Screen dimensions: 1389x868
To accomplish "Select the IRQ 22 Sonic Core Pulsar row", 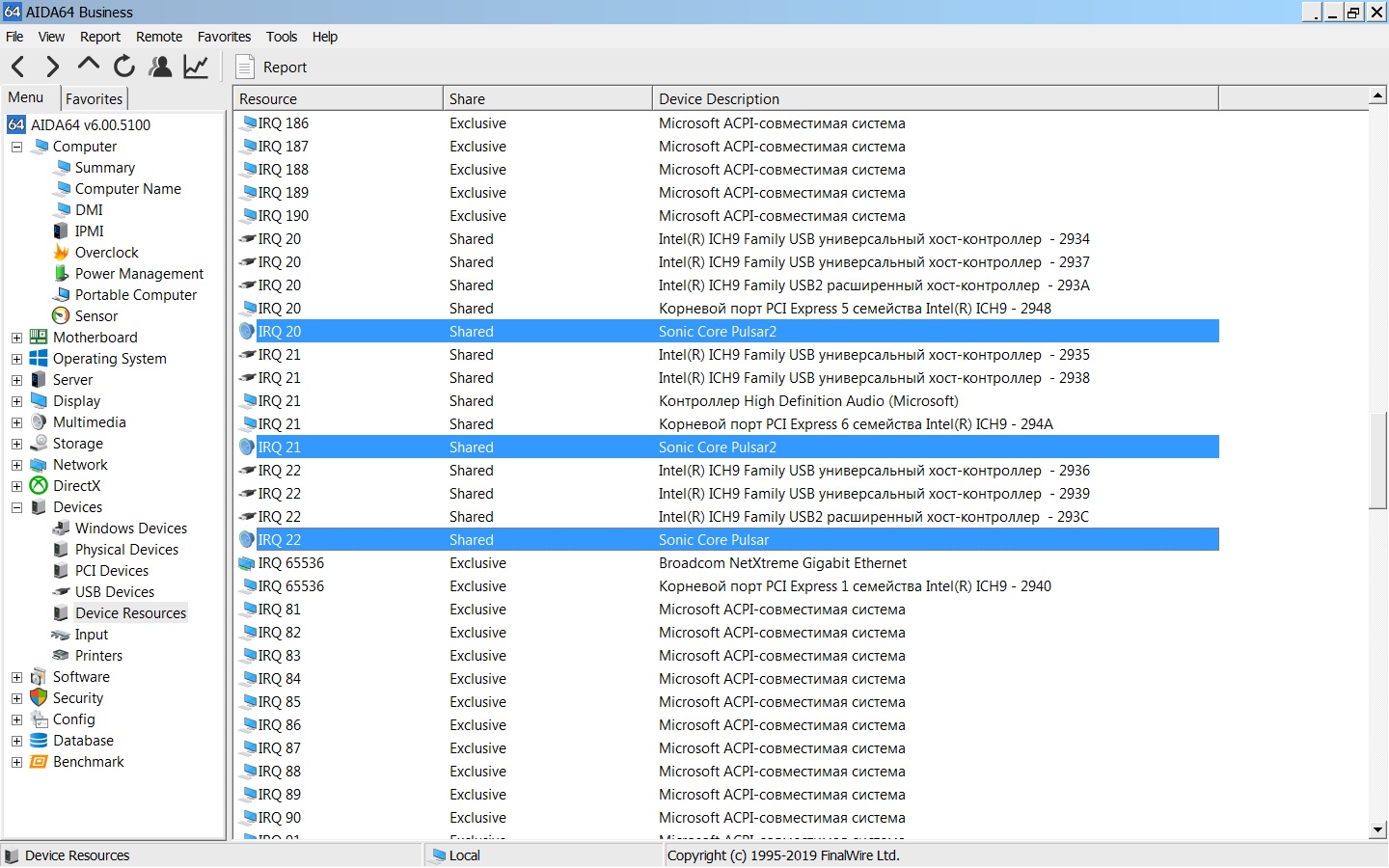I will (728, 540).
